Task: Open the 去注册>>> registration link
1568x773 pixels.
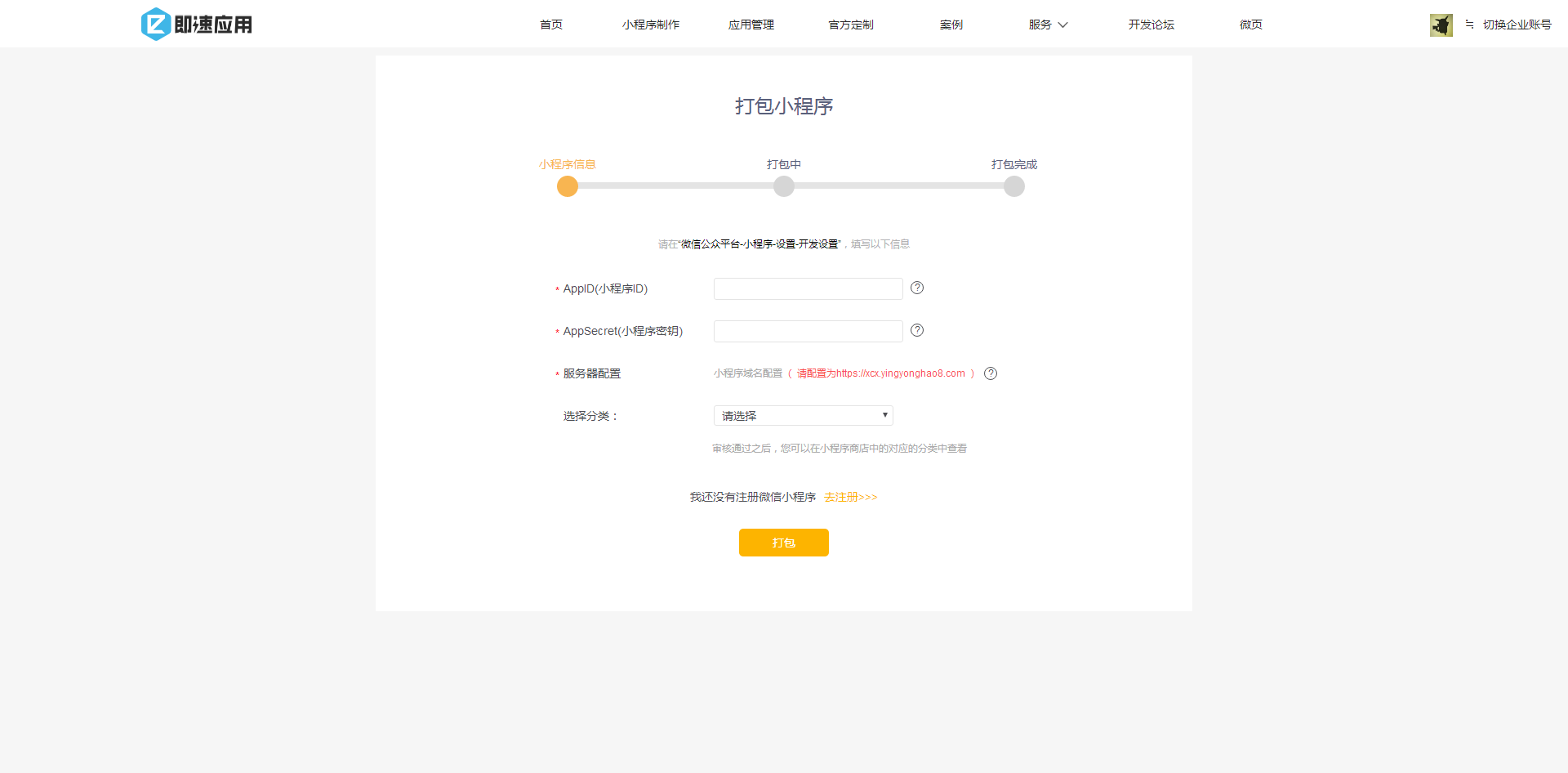Action: [849, 497]
